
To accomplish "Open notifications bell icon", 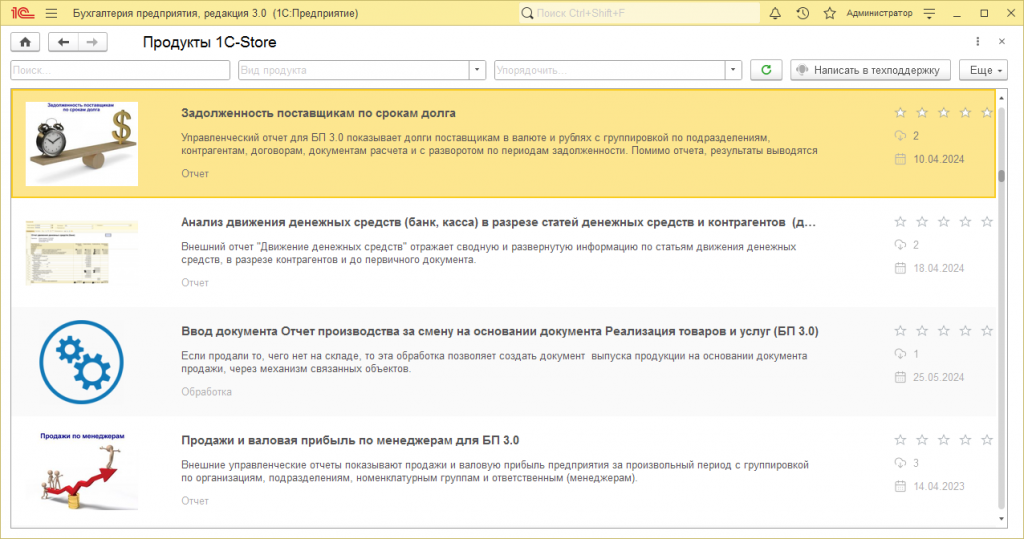I will coord(775,13).
